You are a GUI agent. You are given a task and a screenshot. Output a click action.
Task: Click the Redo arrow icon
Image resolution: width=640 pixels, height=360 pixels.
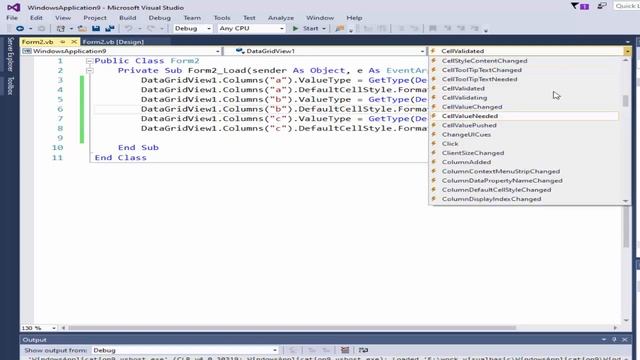pyautogui.click(x=151, y=29)
